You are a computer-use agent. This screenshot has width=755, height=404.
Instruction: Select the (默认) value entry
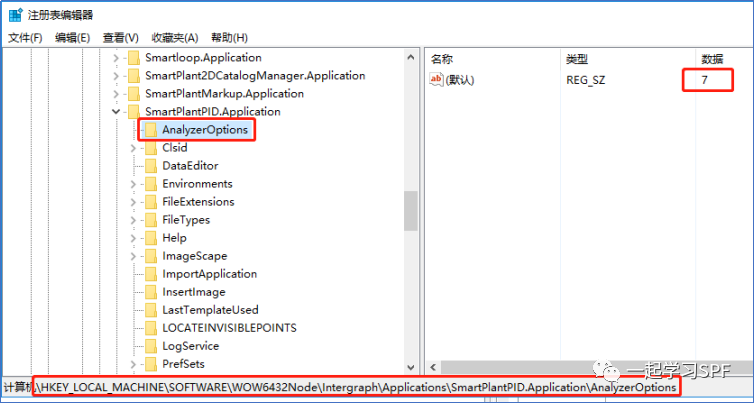click(460, 80)
